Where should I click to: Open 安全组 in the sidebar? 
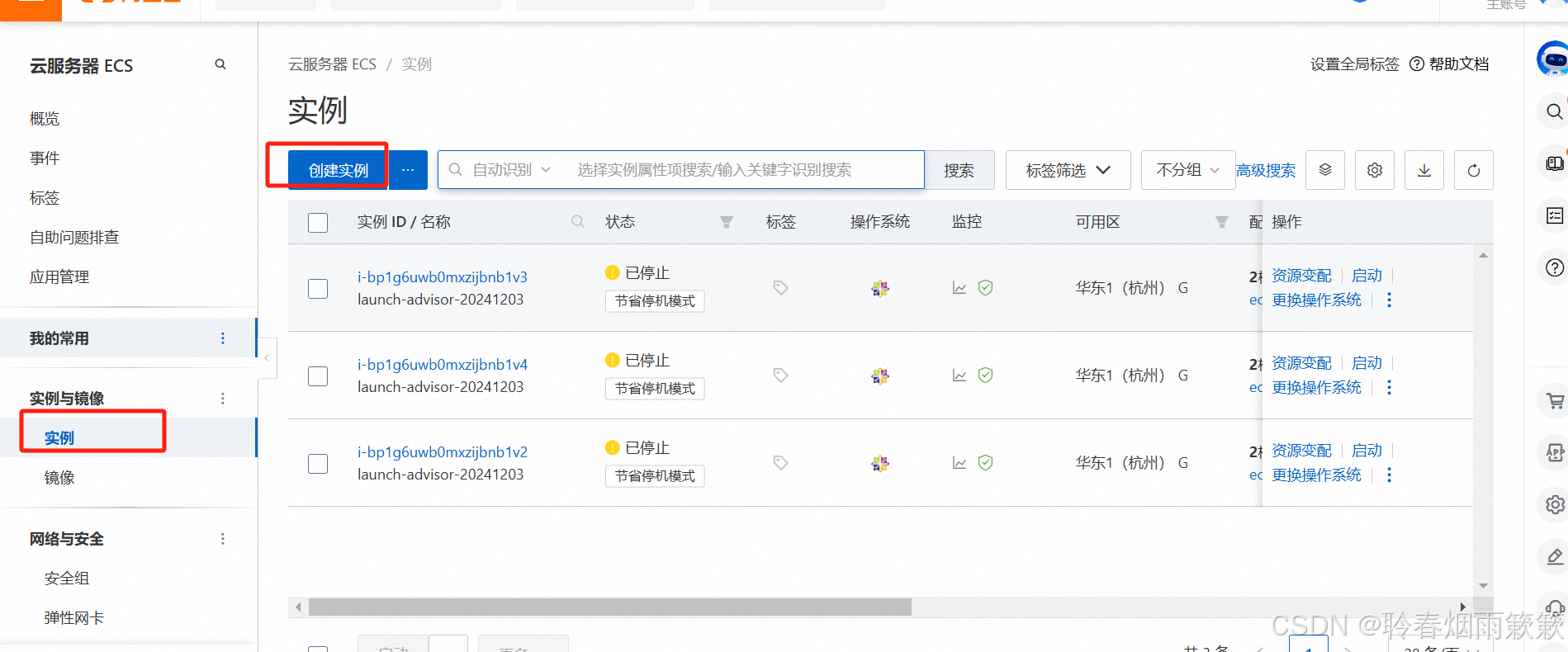coord(67,579)
